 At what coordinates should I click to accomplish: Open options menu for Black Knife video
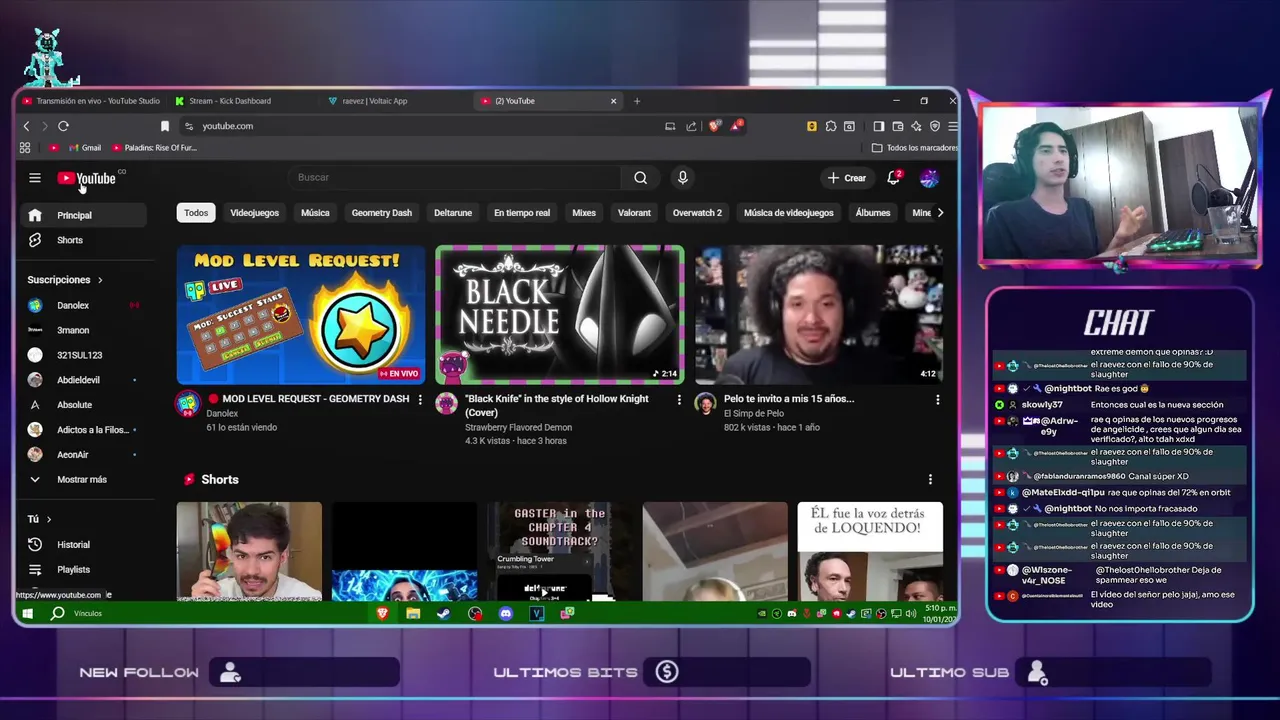[x=679, y=400]
